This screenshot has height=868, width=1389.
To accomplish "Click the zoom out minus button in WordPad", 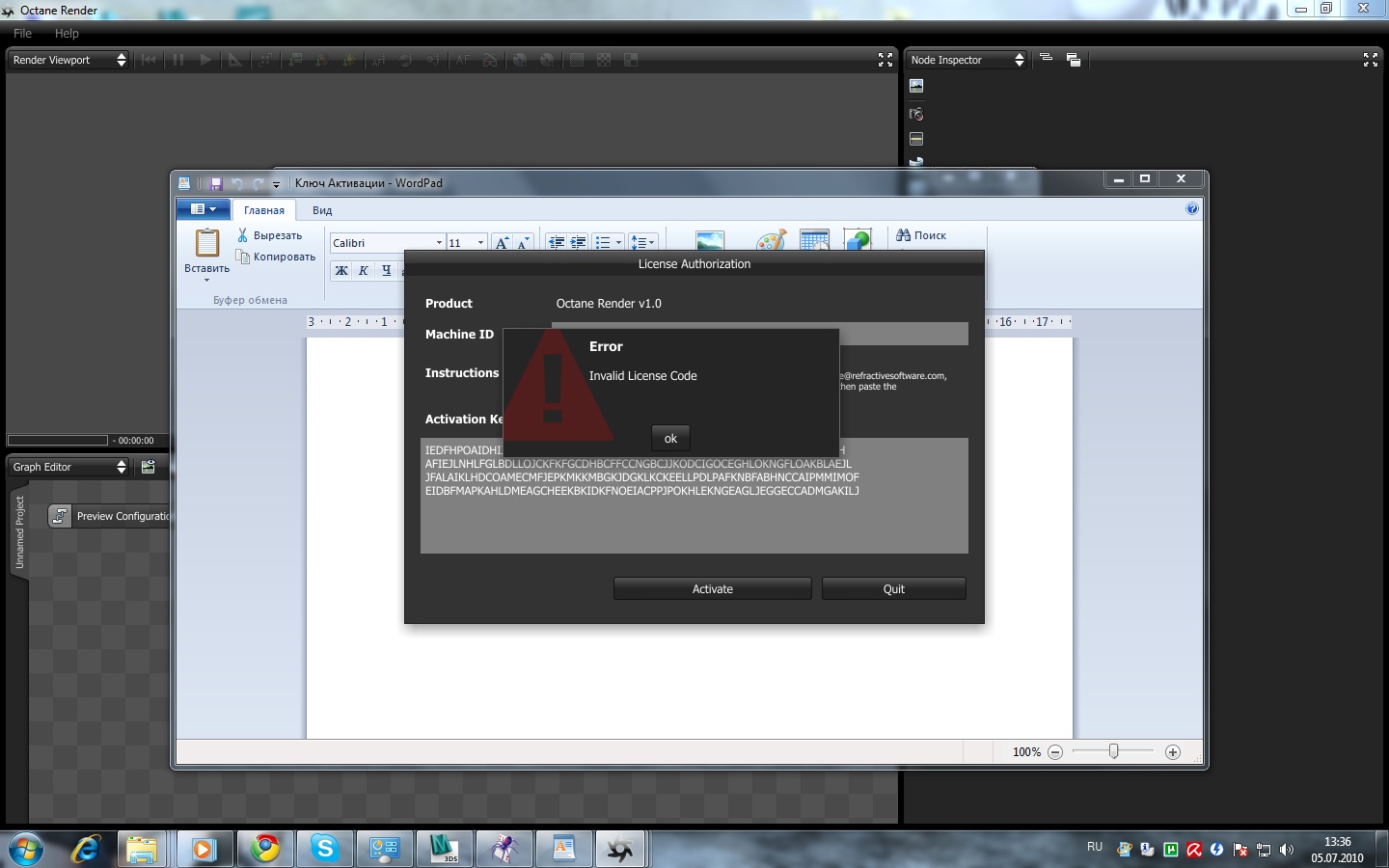I will (x=1055, y=752).
